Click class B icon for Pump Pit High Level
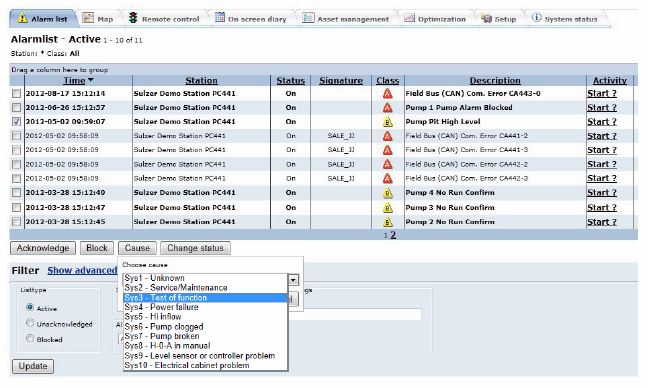648x388 pixels. (x=388, y=122)
